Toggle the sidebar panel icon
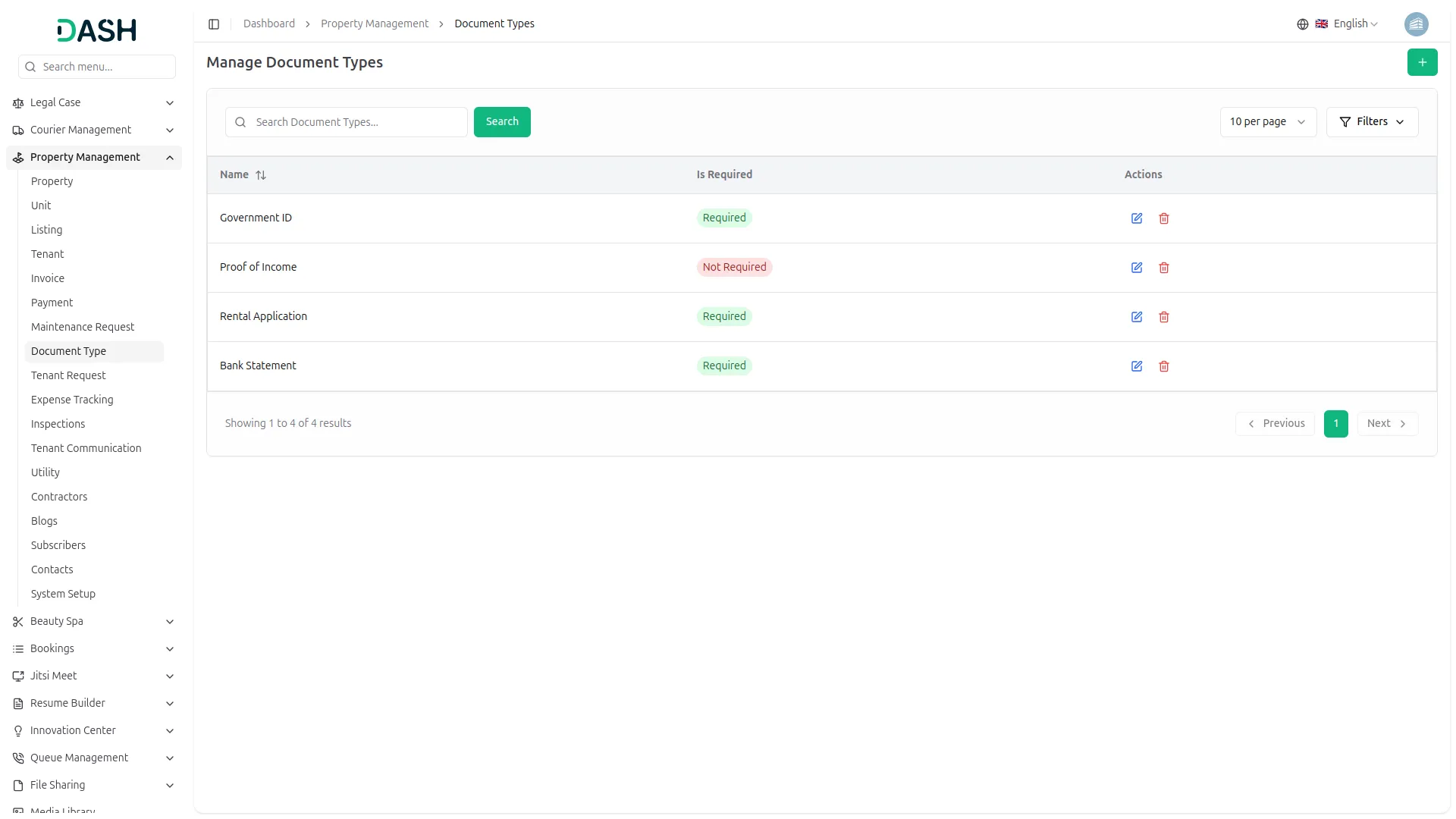The image size is (1456, 819). (x=214, y=24)
